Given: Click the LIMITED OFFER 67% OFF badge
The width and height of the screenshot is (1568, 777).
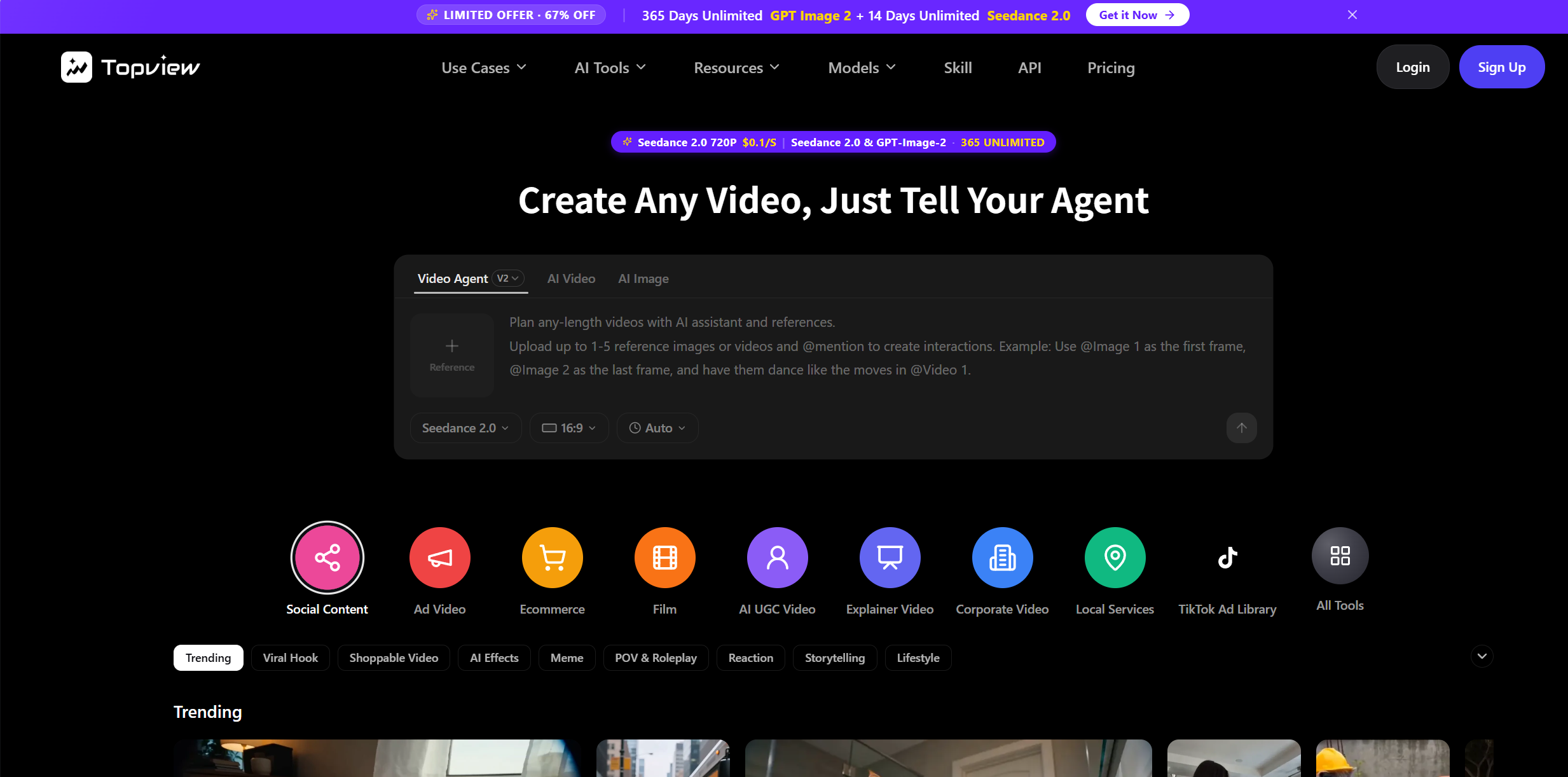Looking at the screenshot, I should (x=511, y=15).
